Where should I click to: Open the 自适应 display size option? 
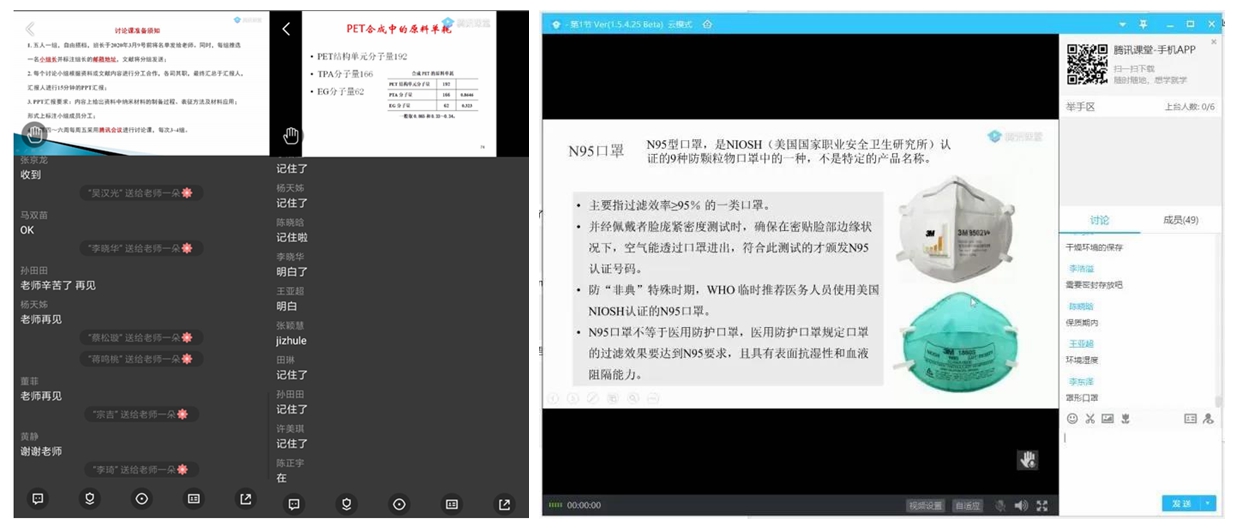968,505
